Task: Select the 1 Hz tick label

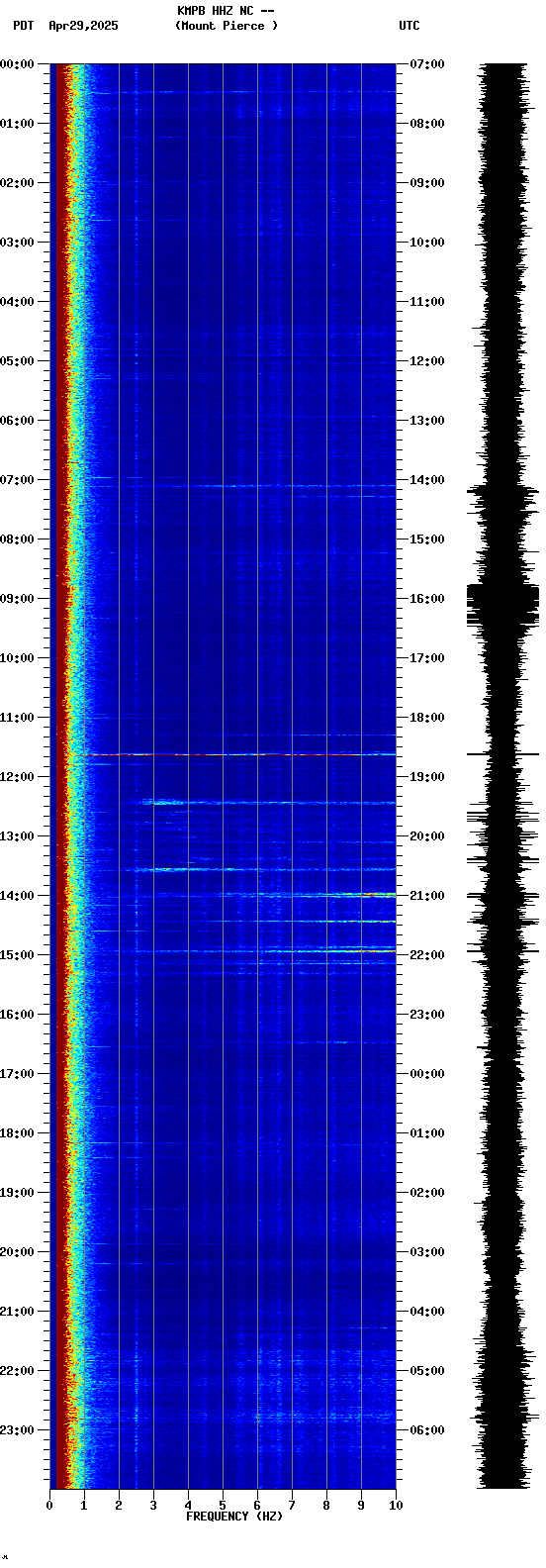Action: [84, 1506]
